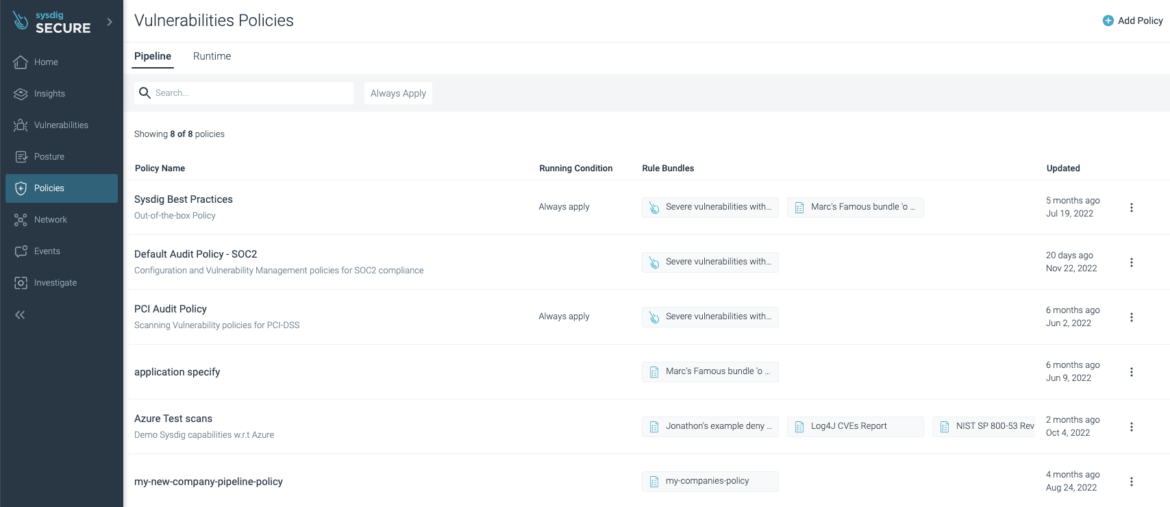
Task: Click the Rule Bundles column header
Action: point(668,168)
